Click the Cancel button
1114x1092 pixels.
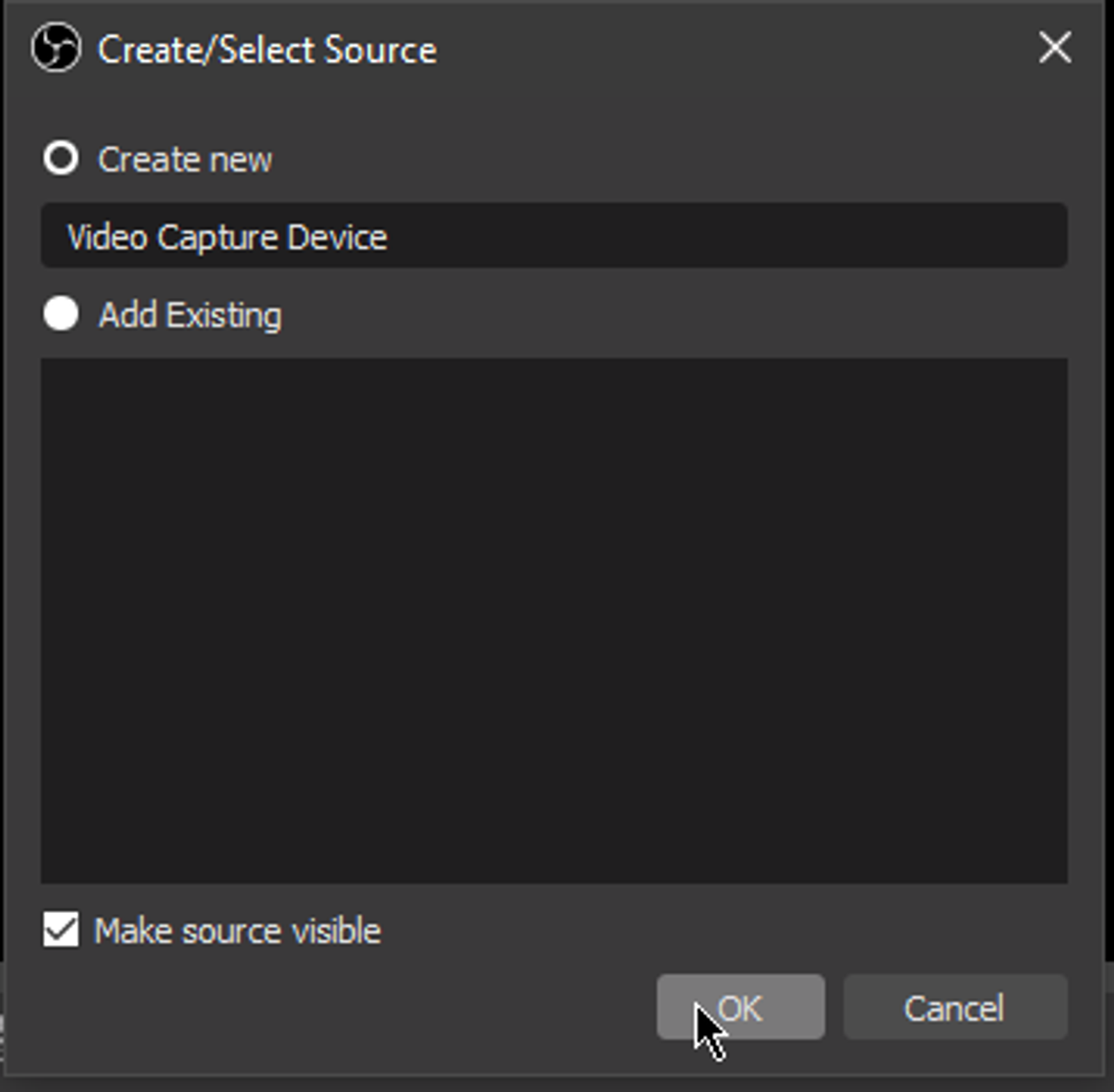point(955,1007)
